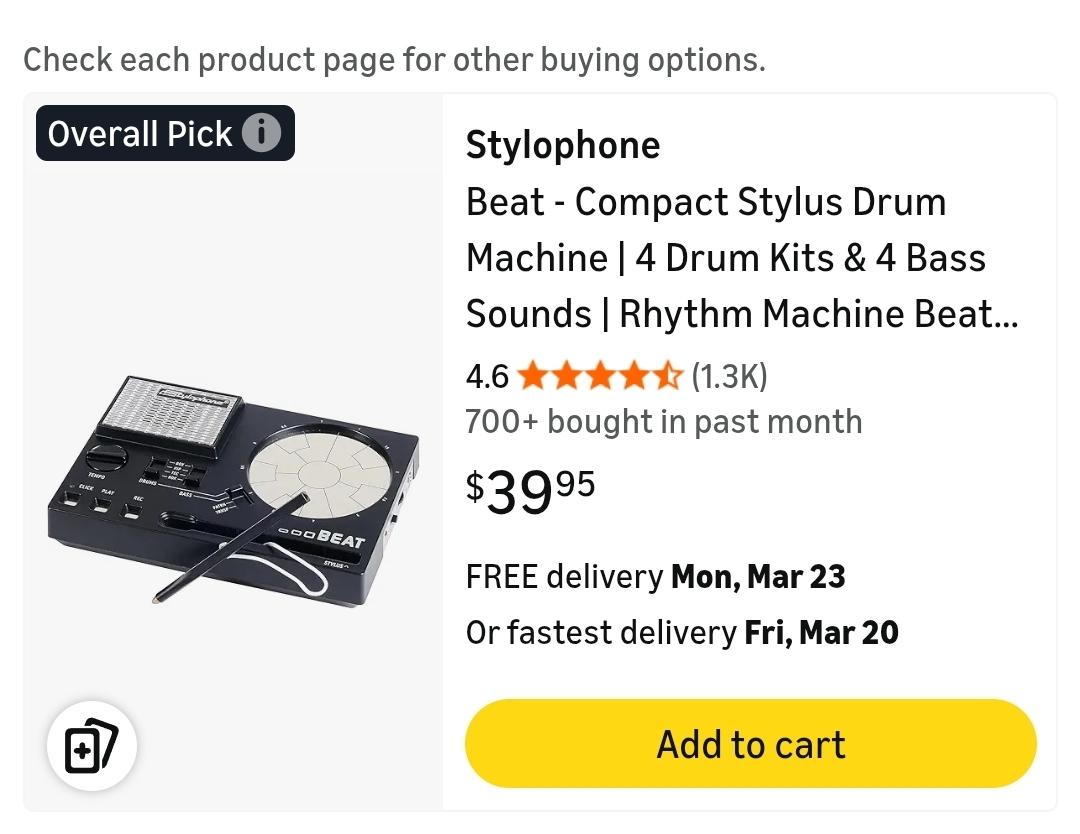Select the Mon, Mar 23 delivery date
The height and width of the screenshot is (834, 1080).
coord(758,577)
